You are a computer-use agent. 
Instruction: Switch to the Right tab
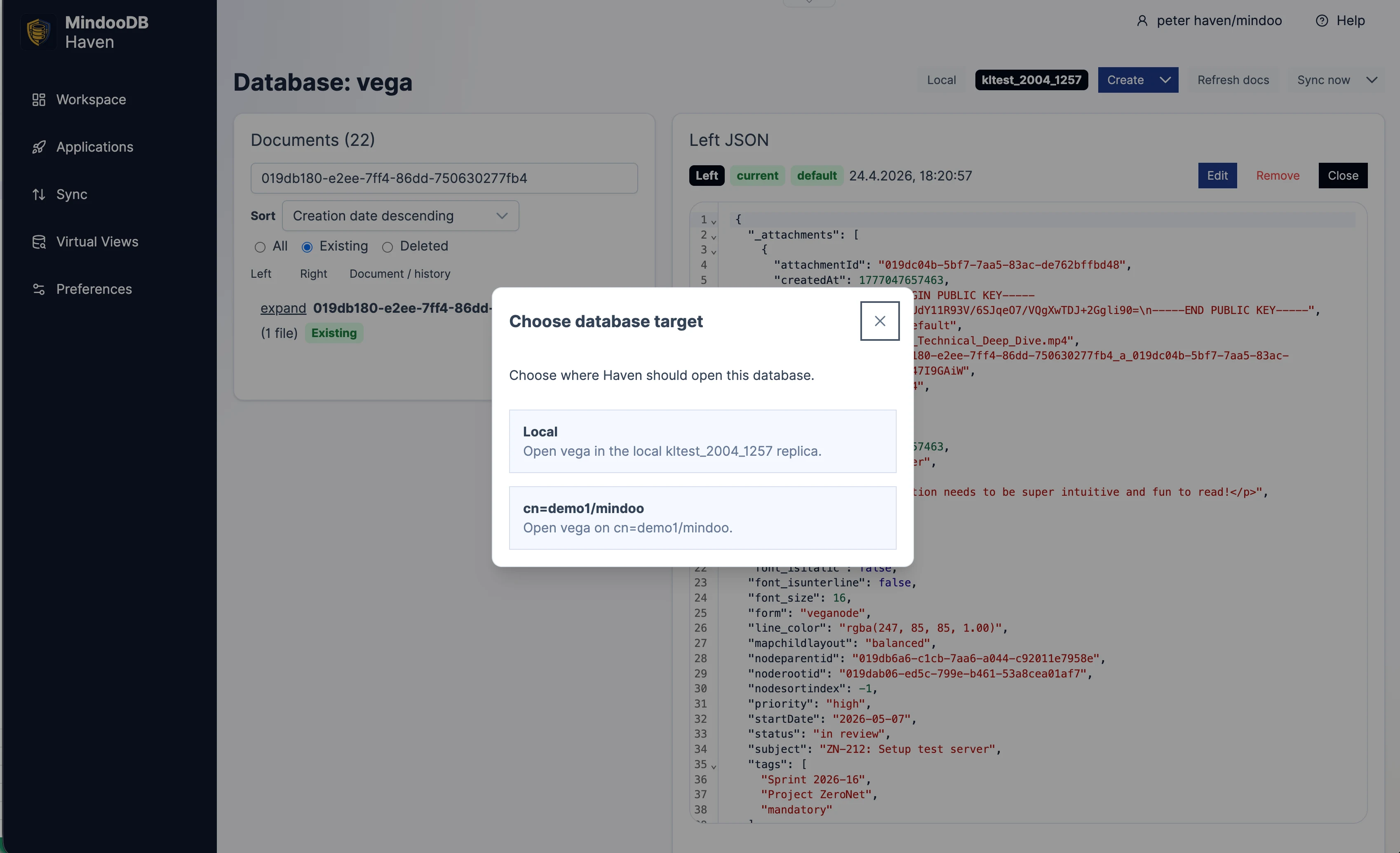pyautogui.click(x=313, y=274)
